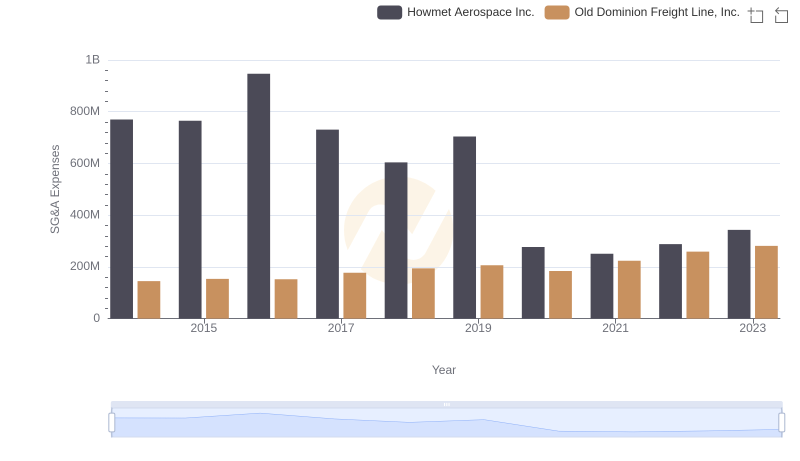Toggle Old Dominion Freight Line legend series
This screenshot has height=461, width=800.
[x=642, y=12]
